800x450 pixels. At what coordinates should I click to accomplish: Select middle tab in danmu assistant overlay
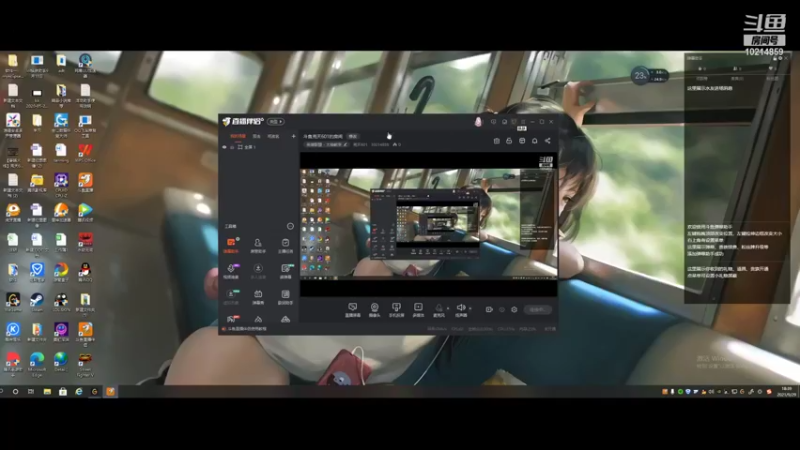737,79
